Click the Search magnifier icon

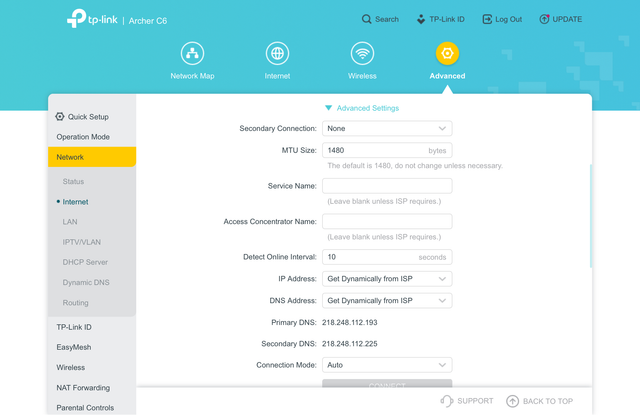(x=367, y=19)
